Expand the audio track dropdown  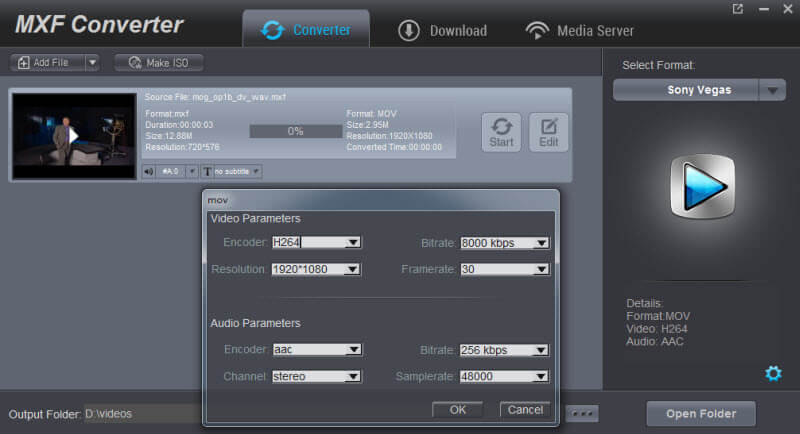pos(192,171)
